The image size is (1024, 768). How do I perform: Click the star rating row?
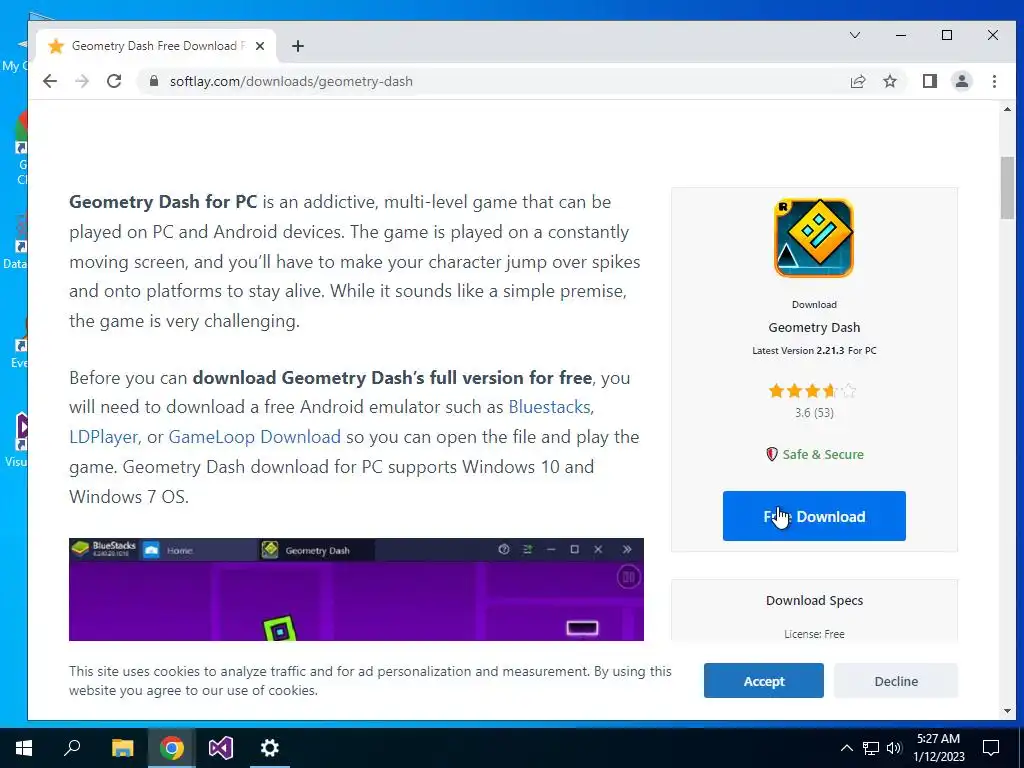click(813, 391)
